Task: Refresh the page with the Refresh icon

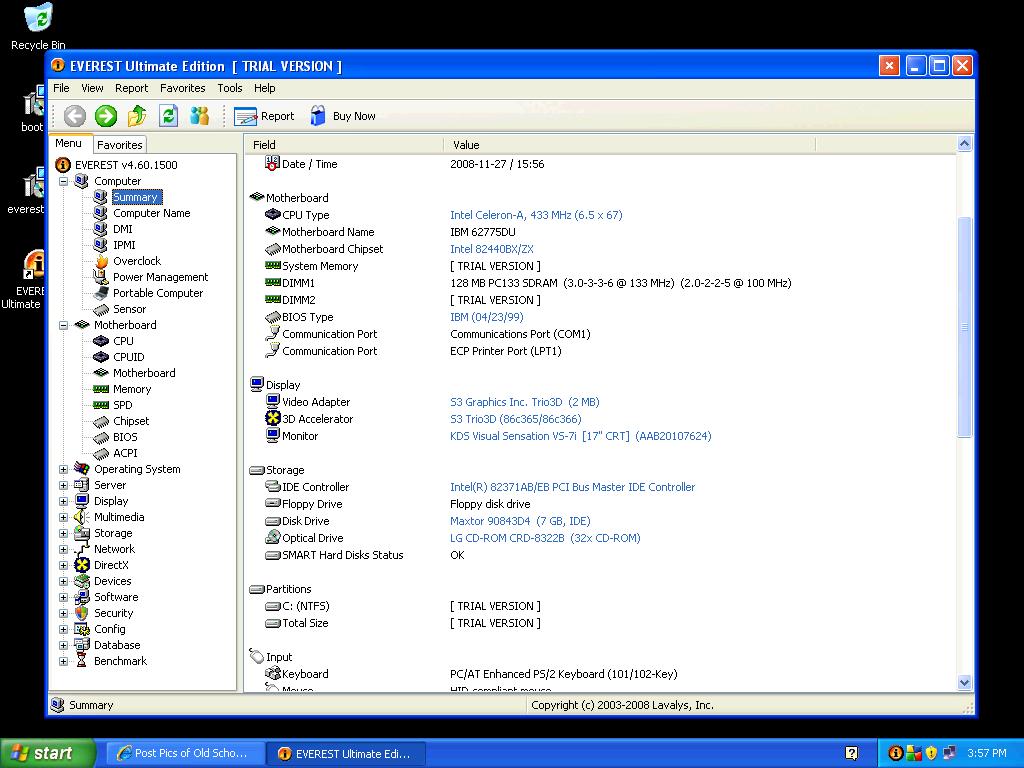Action: (x=168, y=116)
